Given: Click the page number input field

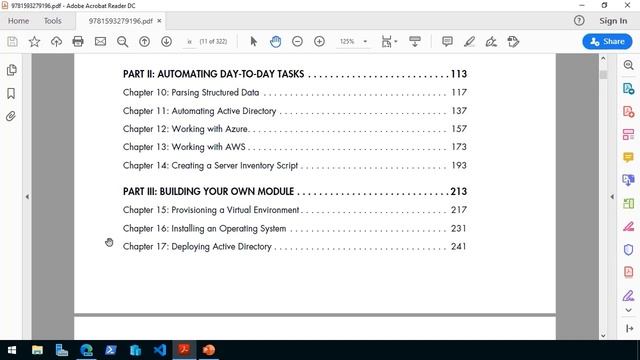Looking at the screenshot, I should tap(189, 42).
